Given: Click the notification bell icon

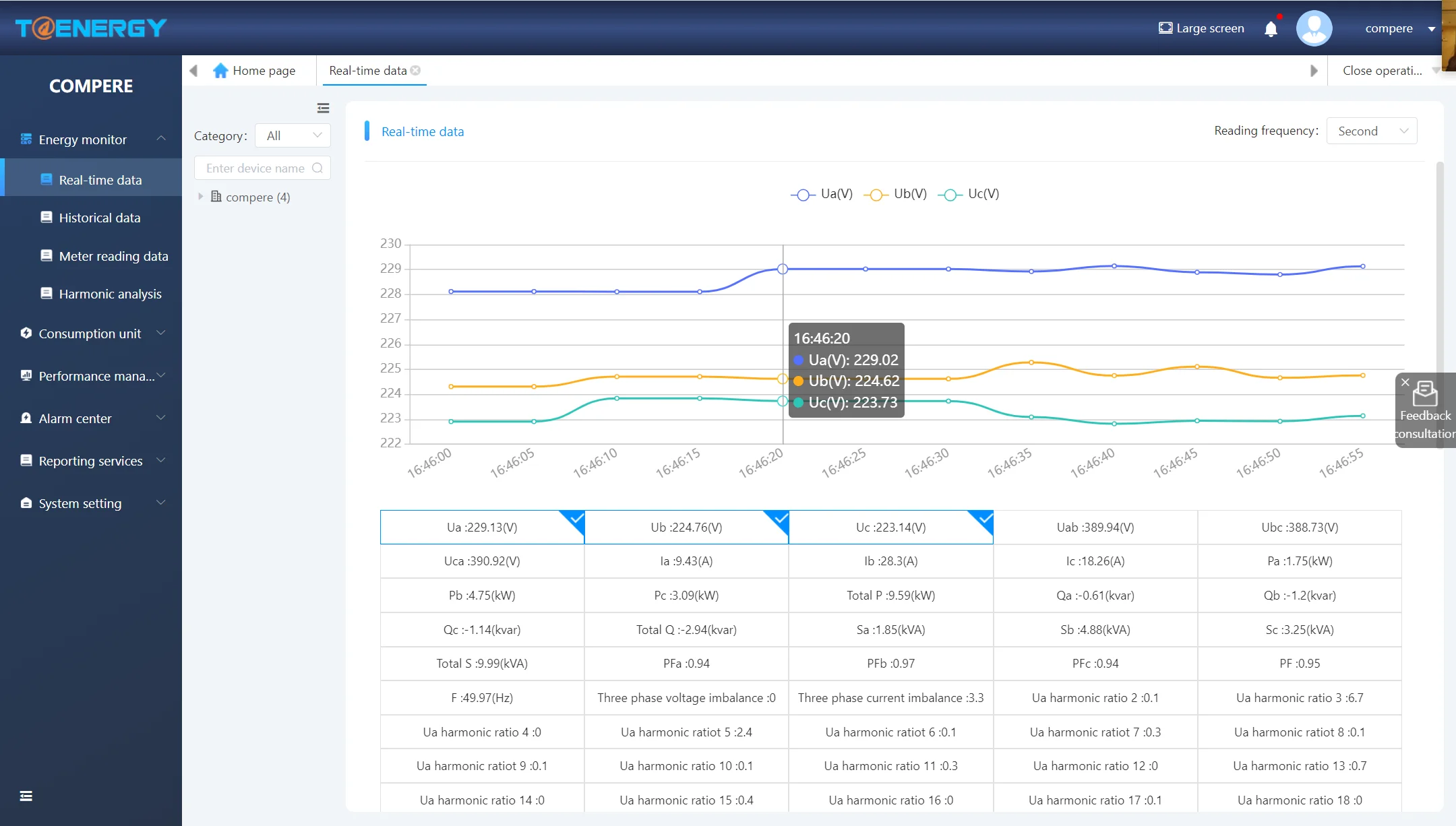Looking at the screenshot, I should (1271, 28).
